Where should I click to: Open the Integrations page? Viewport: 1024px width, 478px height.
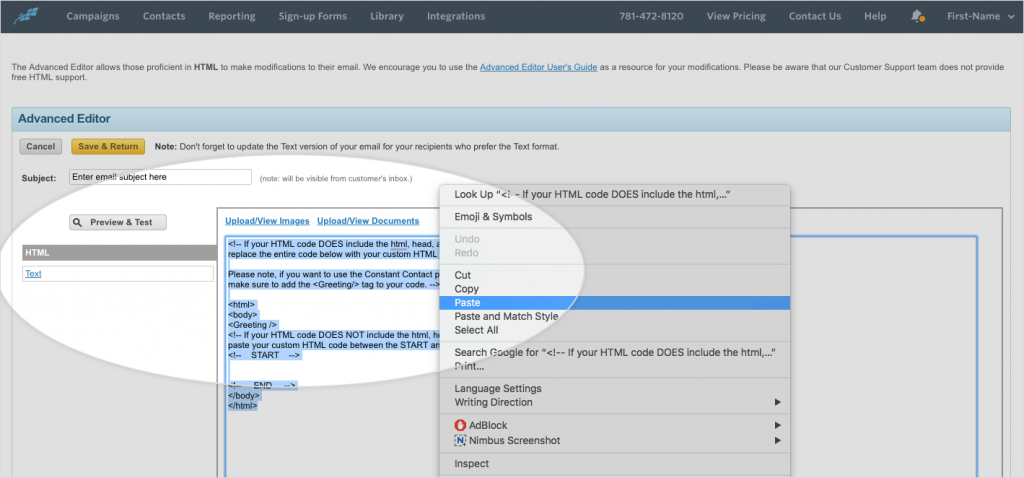click(456, 16)
